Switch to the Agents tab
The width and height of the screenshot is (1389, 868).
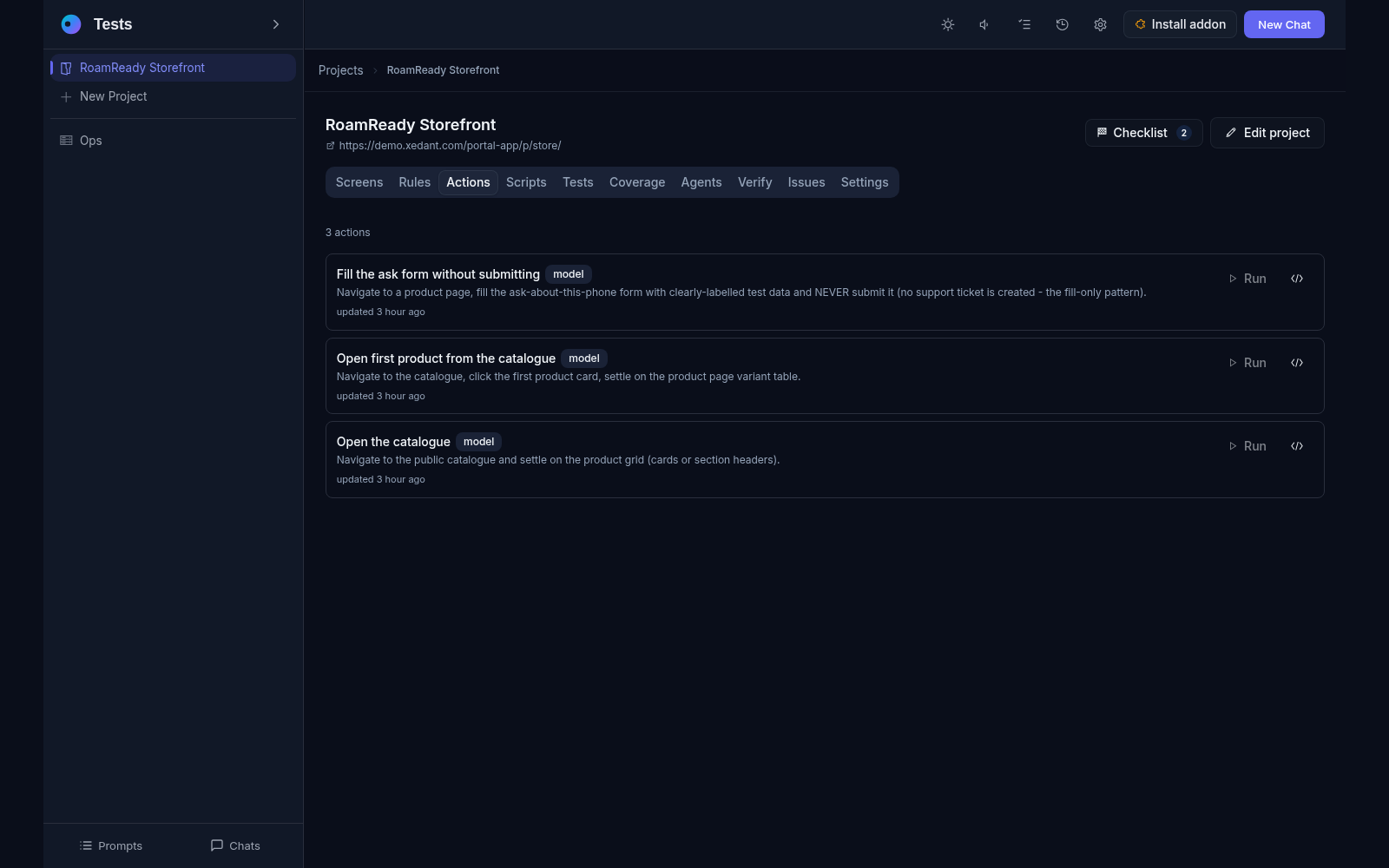(x=701, y=182)
